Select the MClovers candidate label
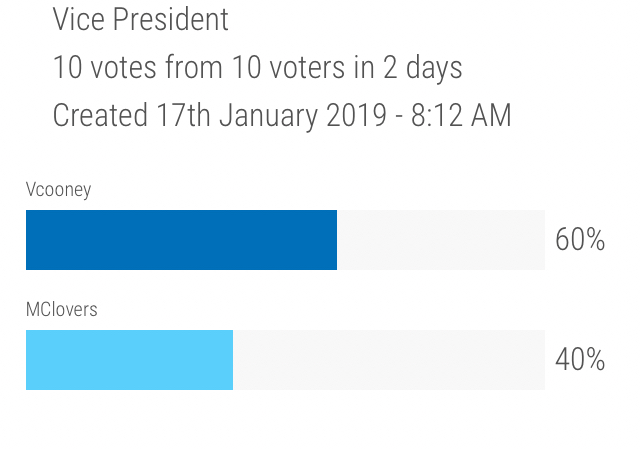 pos(62,310)
